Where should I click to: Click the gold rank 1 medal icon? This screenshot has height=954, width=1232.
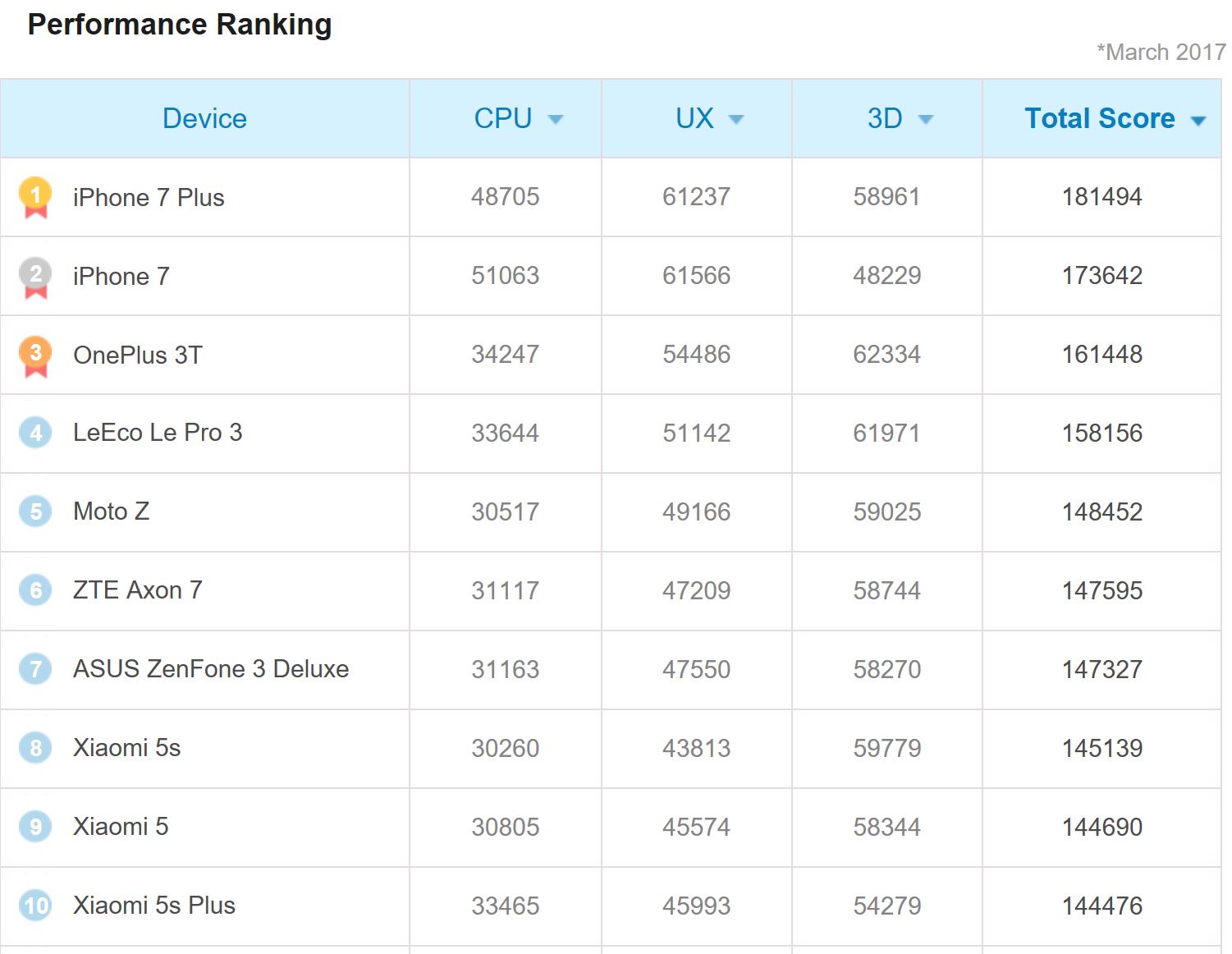click(x=35, y=198)
